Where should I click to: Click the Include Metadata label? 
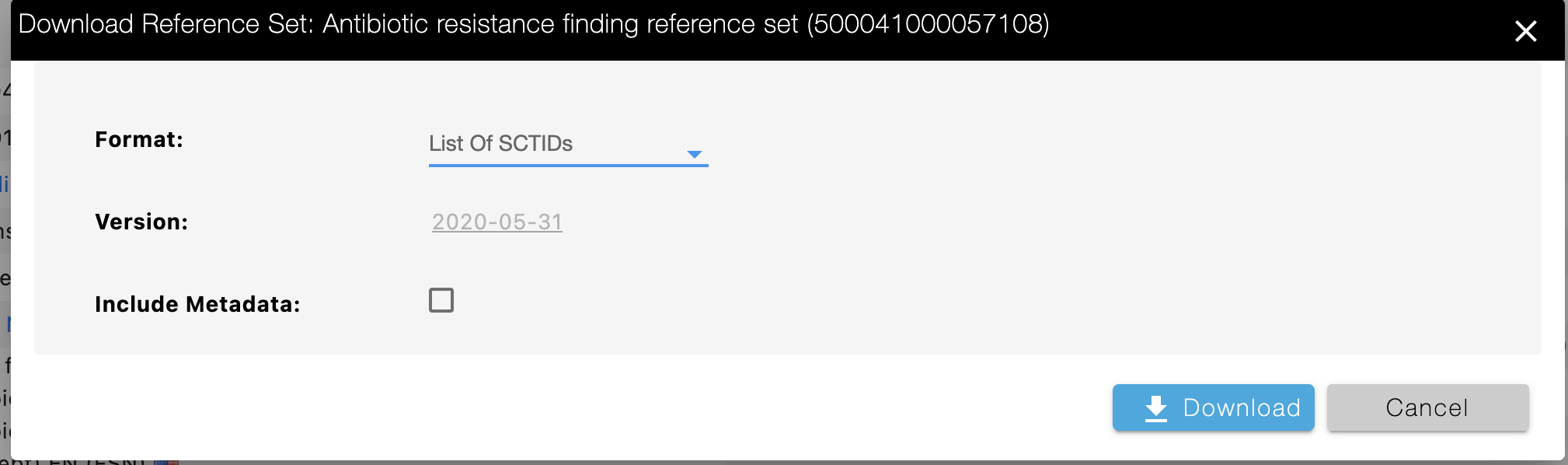(197, 304)
